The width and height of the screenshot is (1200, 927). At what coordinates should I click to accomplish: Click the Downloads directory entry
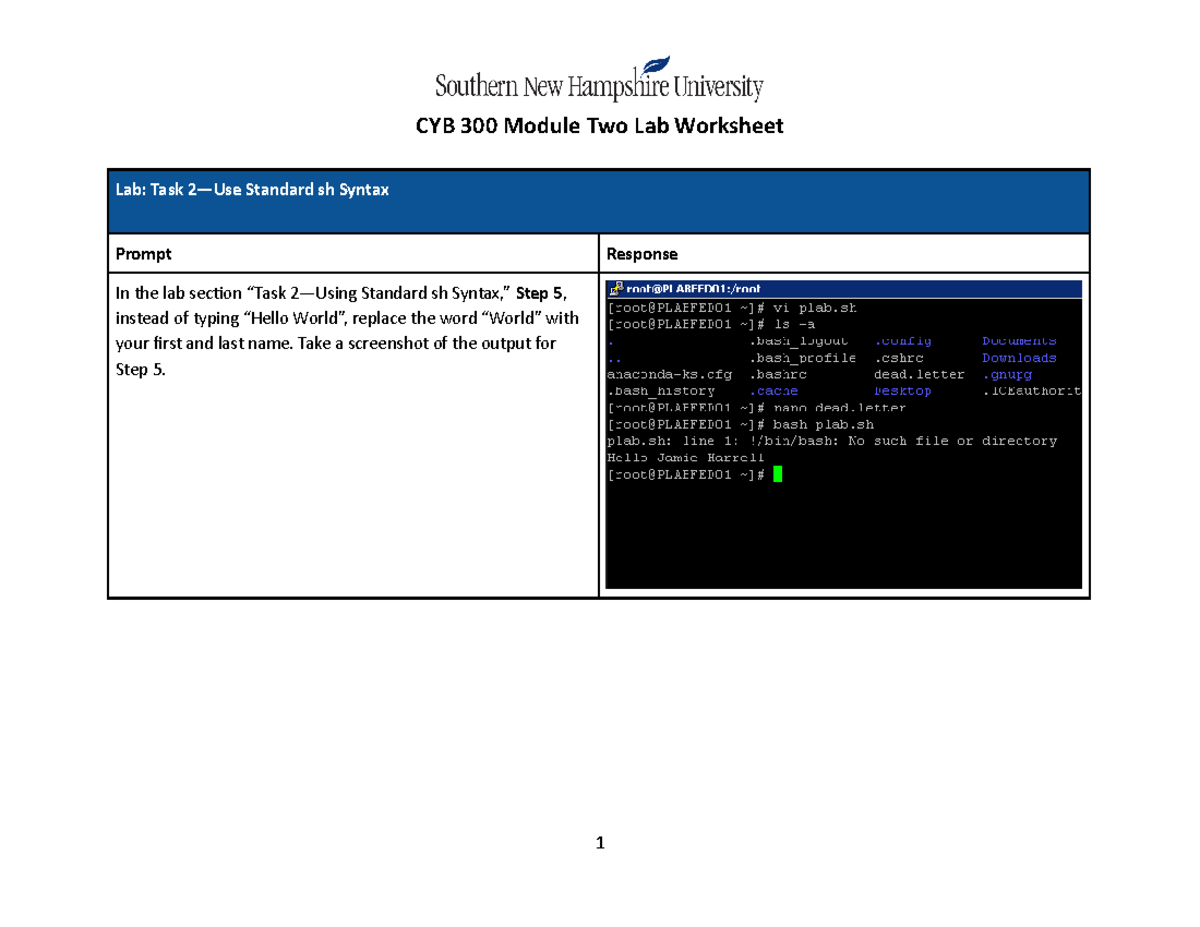1019,357
